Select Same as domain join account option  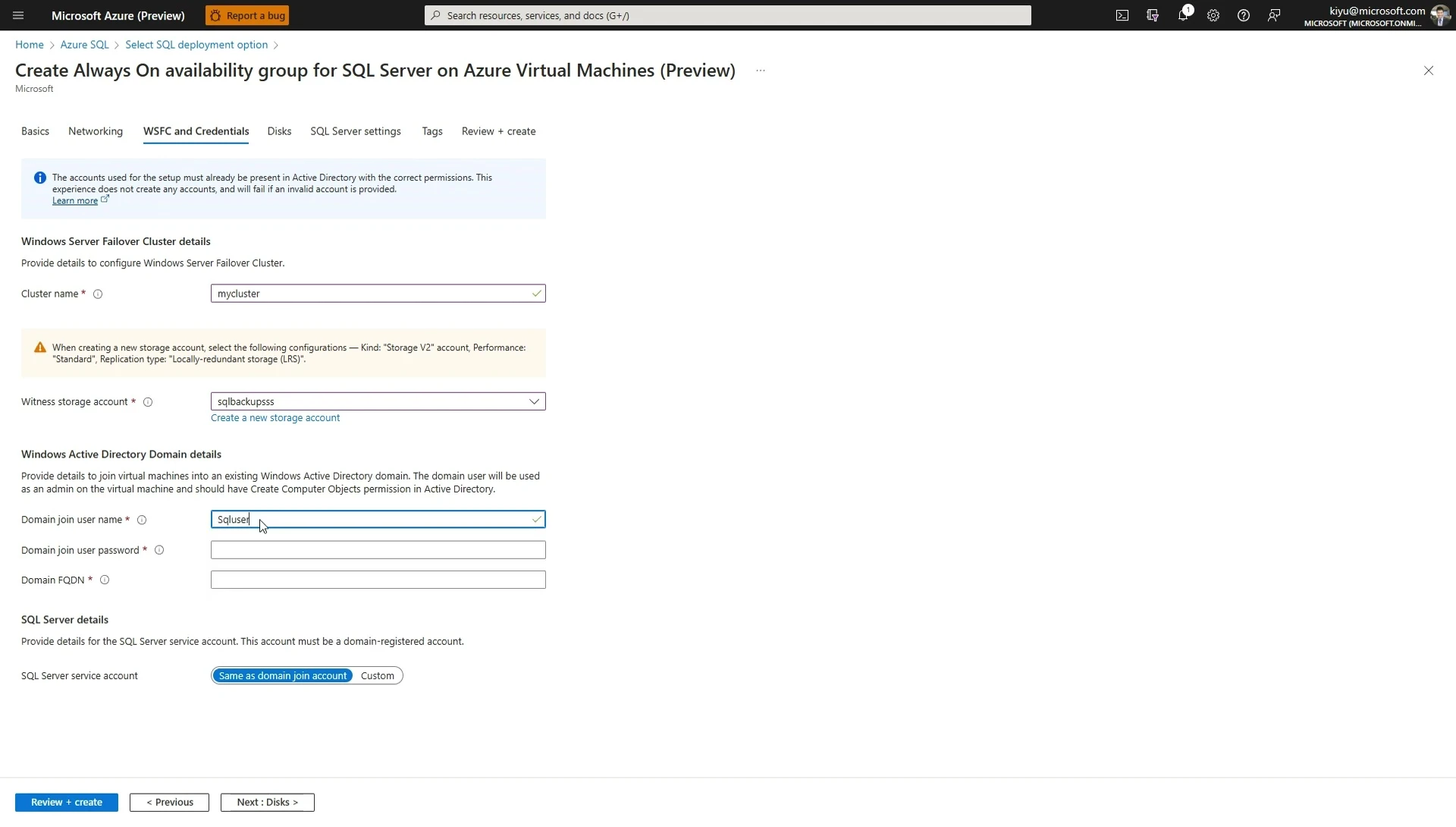282,676
